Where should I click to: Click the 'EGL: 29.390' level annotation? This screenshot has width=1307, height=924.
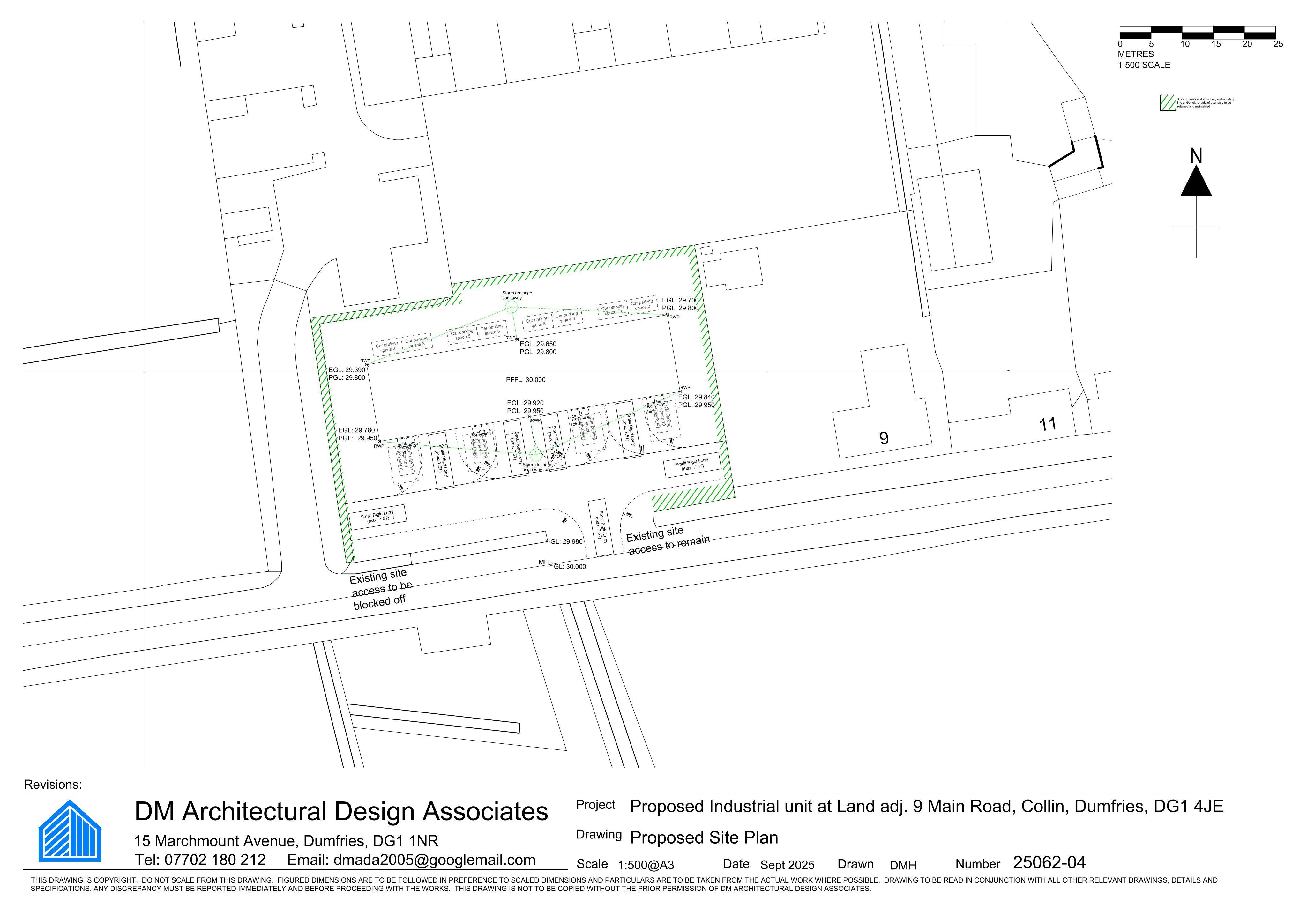347,370
